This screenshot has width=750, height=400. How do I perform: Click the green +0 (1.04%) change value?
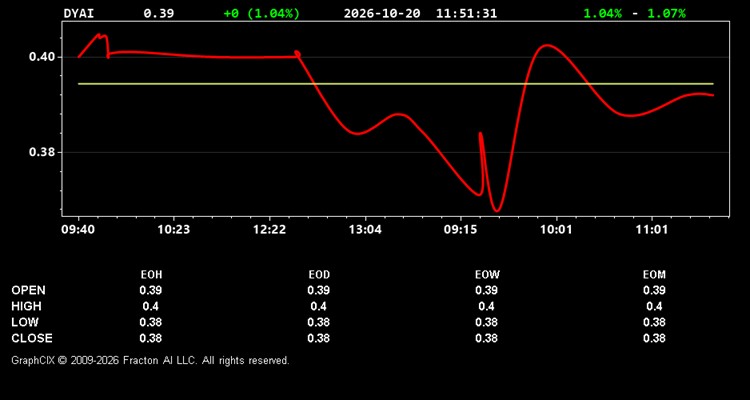pos(262,13)
